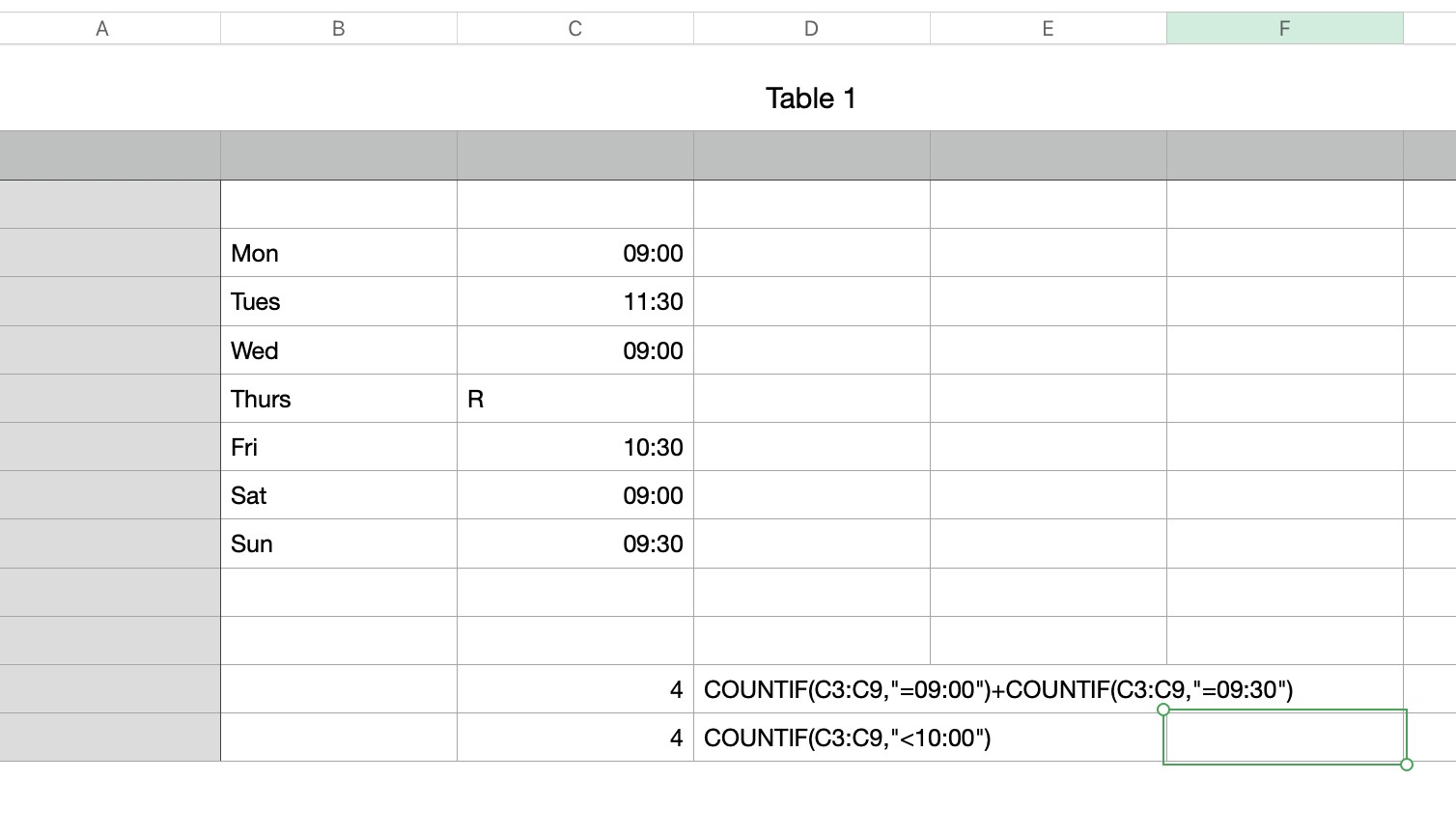Click bottom-right selection handle of selected cell
The image size is (1456, 836).
1407,765
